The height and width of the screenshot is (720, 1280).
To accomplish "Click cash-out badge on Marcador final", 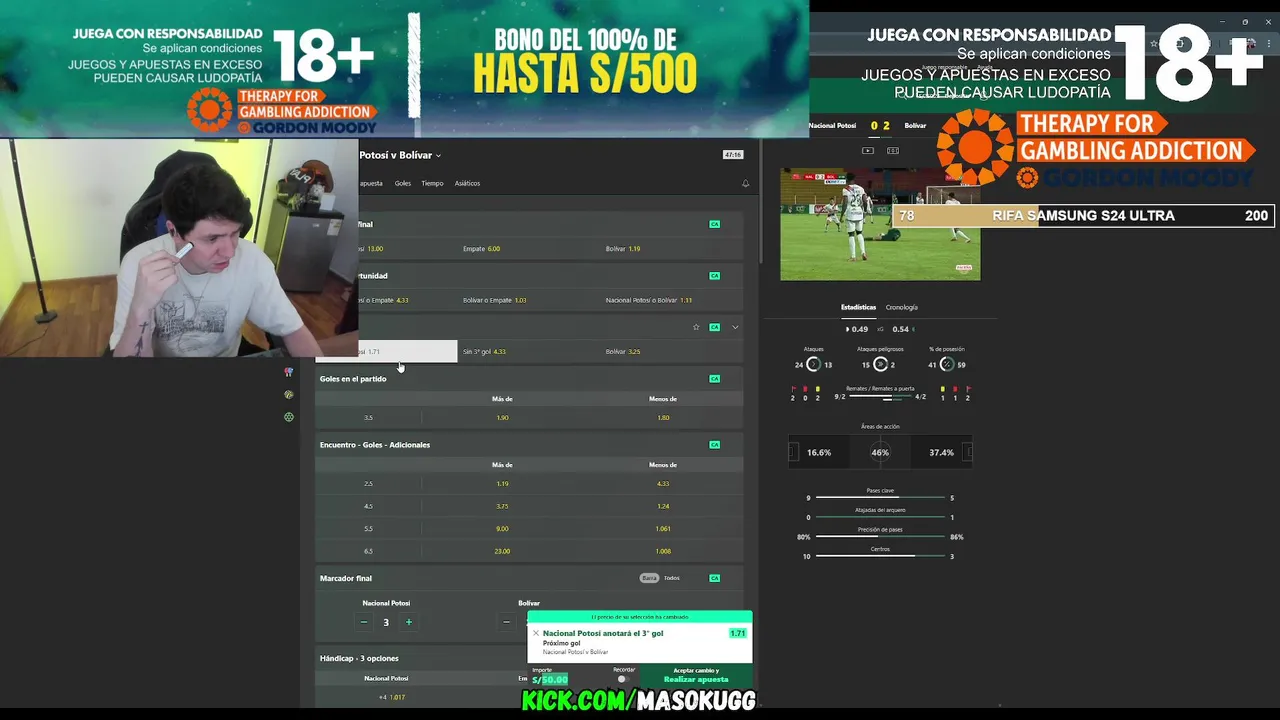I will point(714,578).
